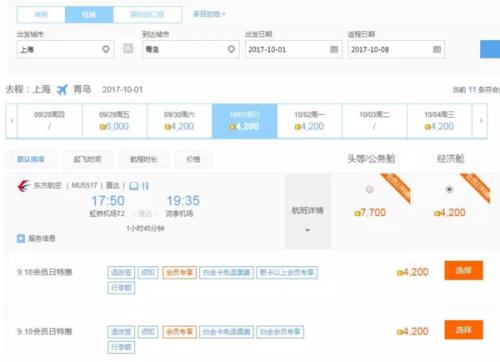Click 选择 button for first fare row
500x362 pixels.
(464, 270)
